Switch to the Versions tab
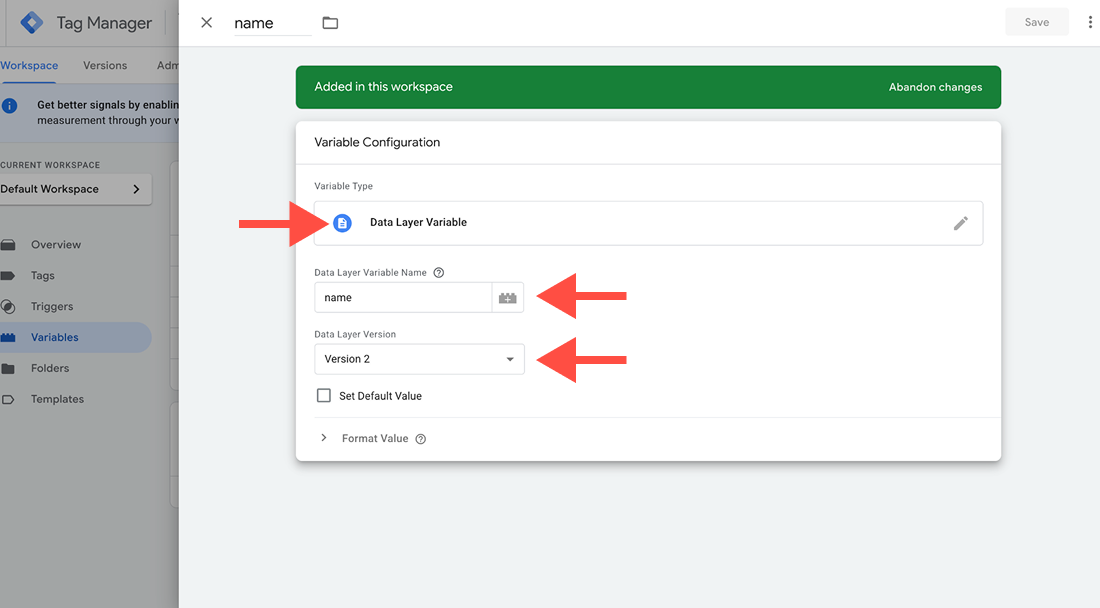This screenshot has width=1100, height=608. pos(105,65)
